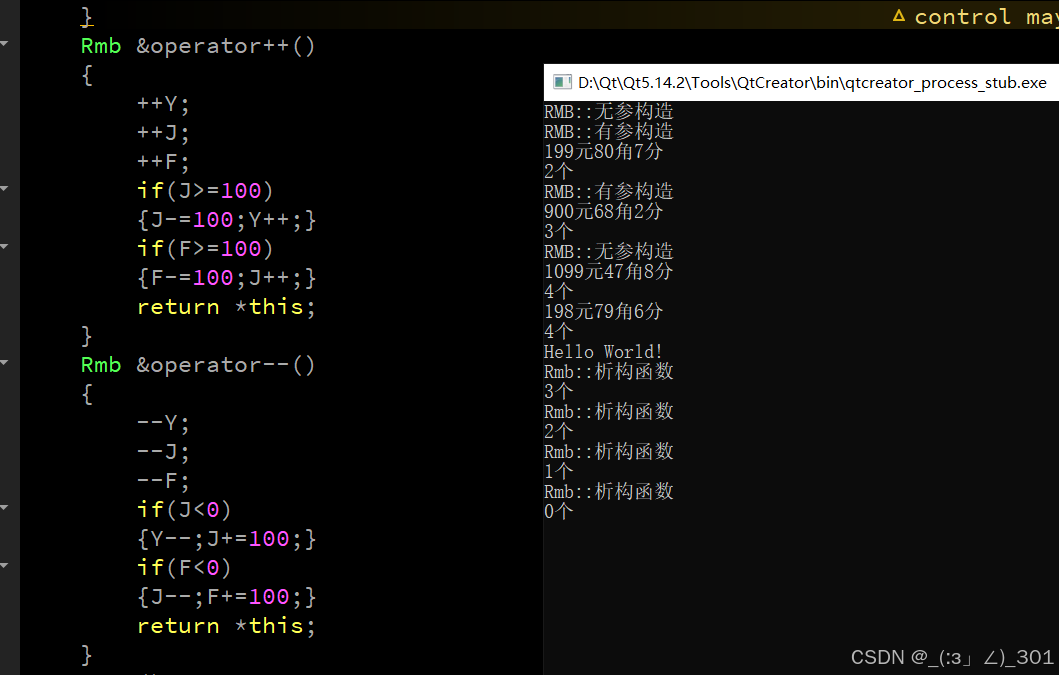
Task: Click the 'if(J>=100)' statement text
Action: (205, 191)
